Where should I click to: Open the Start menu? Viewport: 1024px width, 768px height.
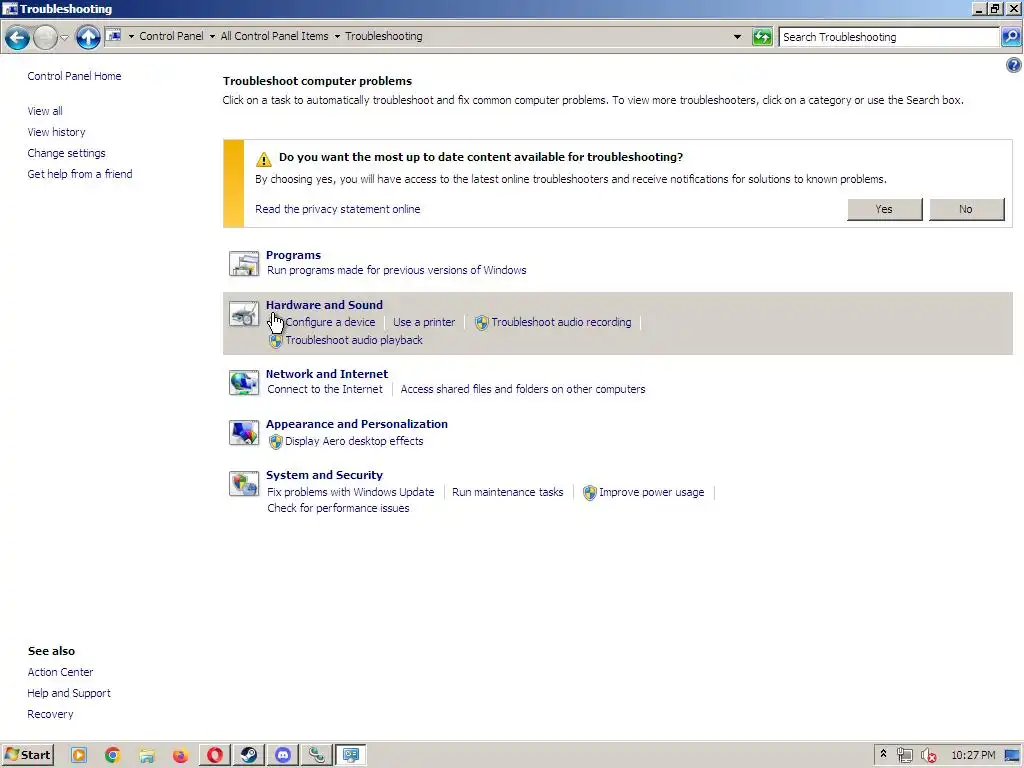coord(27,755)
